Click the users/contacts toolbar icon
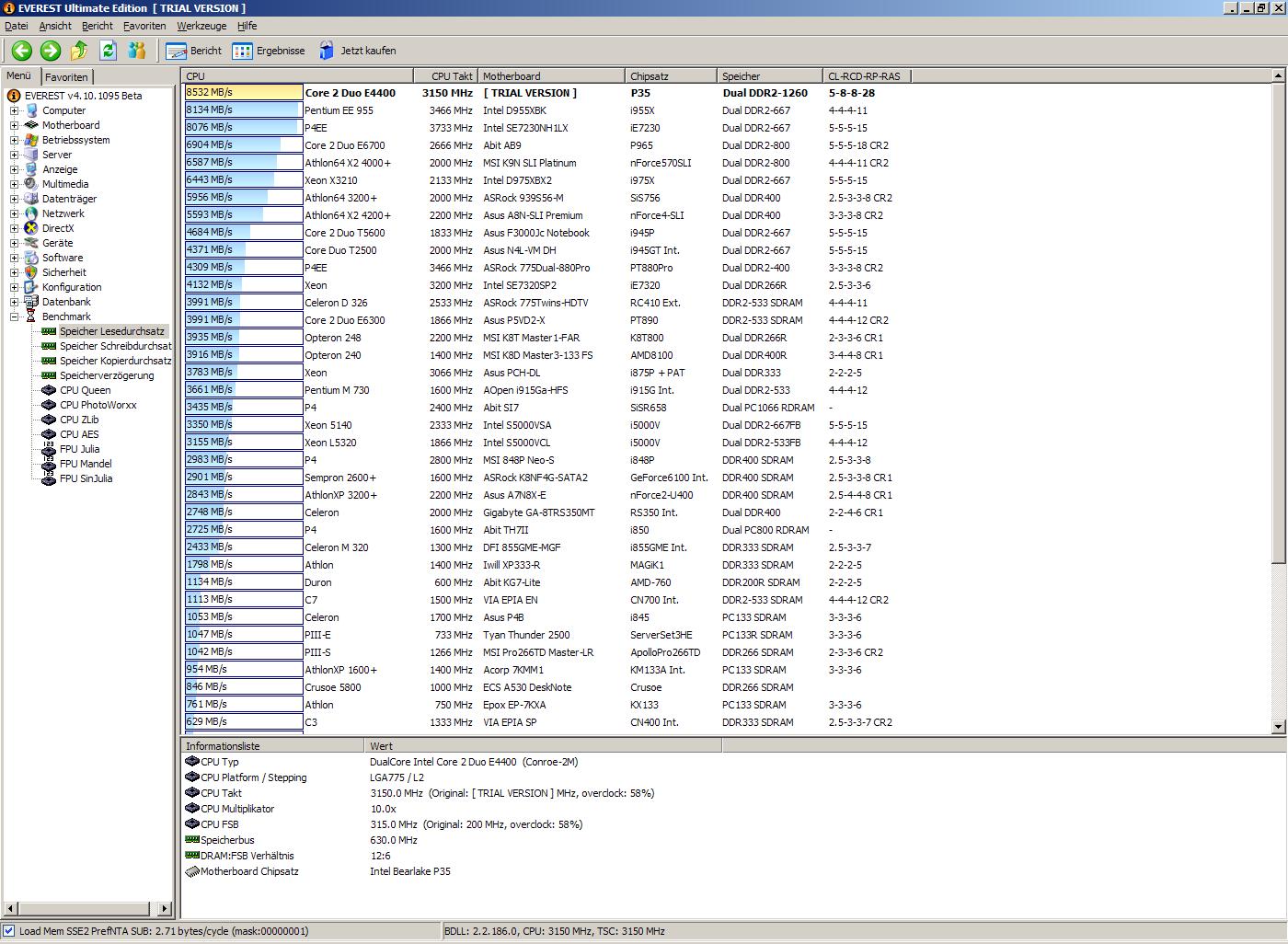Image resolution: width=1288 pixels, height=944 pixels. pyautogui.click(x=137, y=51)
